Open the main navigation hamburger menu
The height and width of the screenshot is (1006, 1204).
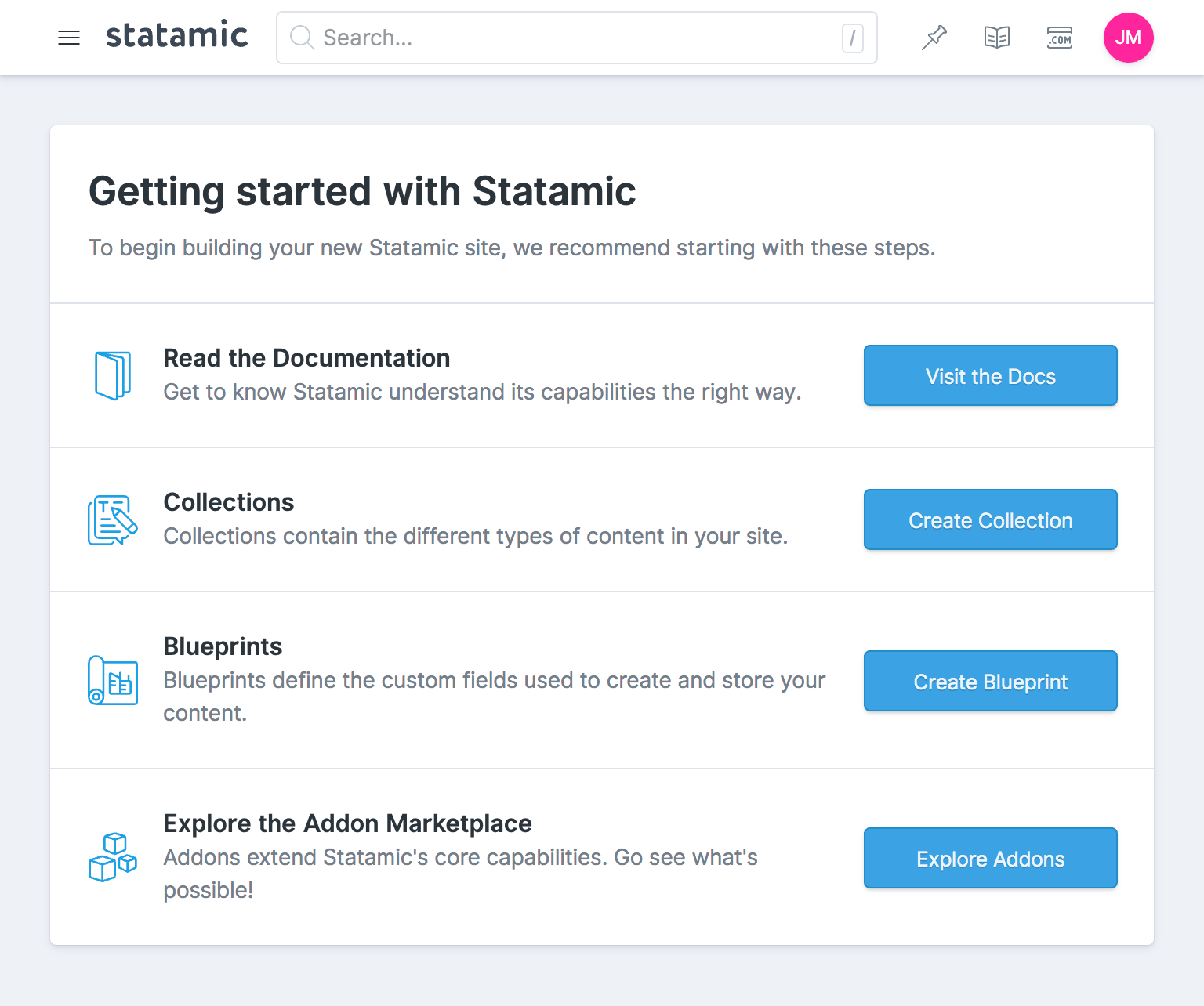tap(69, 38)
